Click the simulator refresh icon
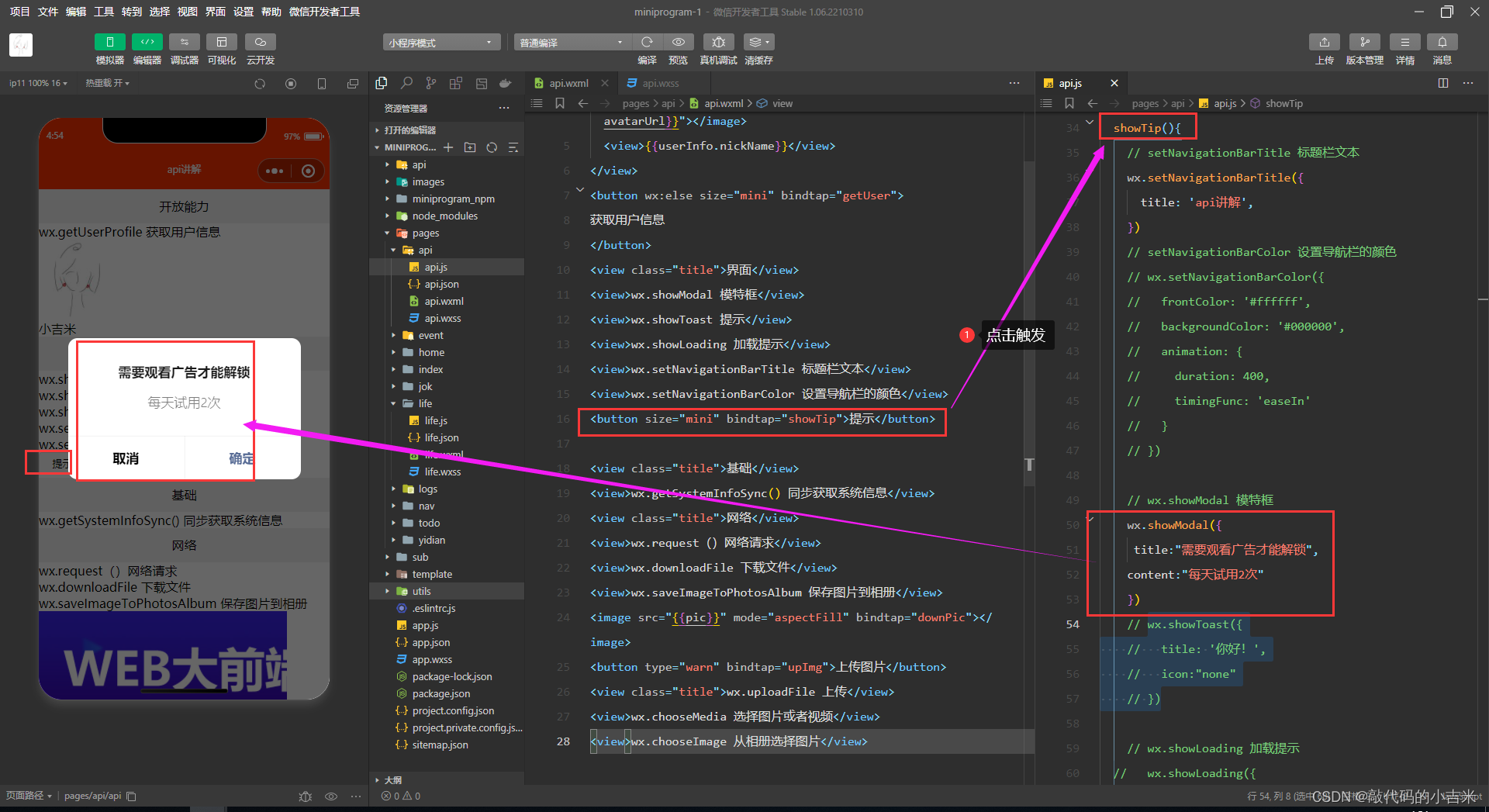 point(260,84)
